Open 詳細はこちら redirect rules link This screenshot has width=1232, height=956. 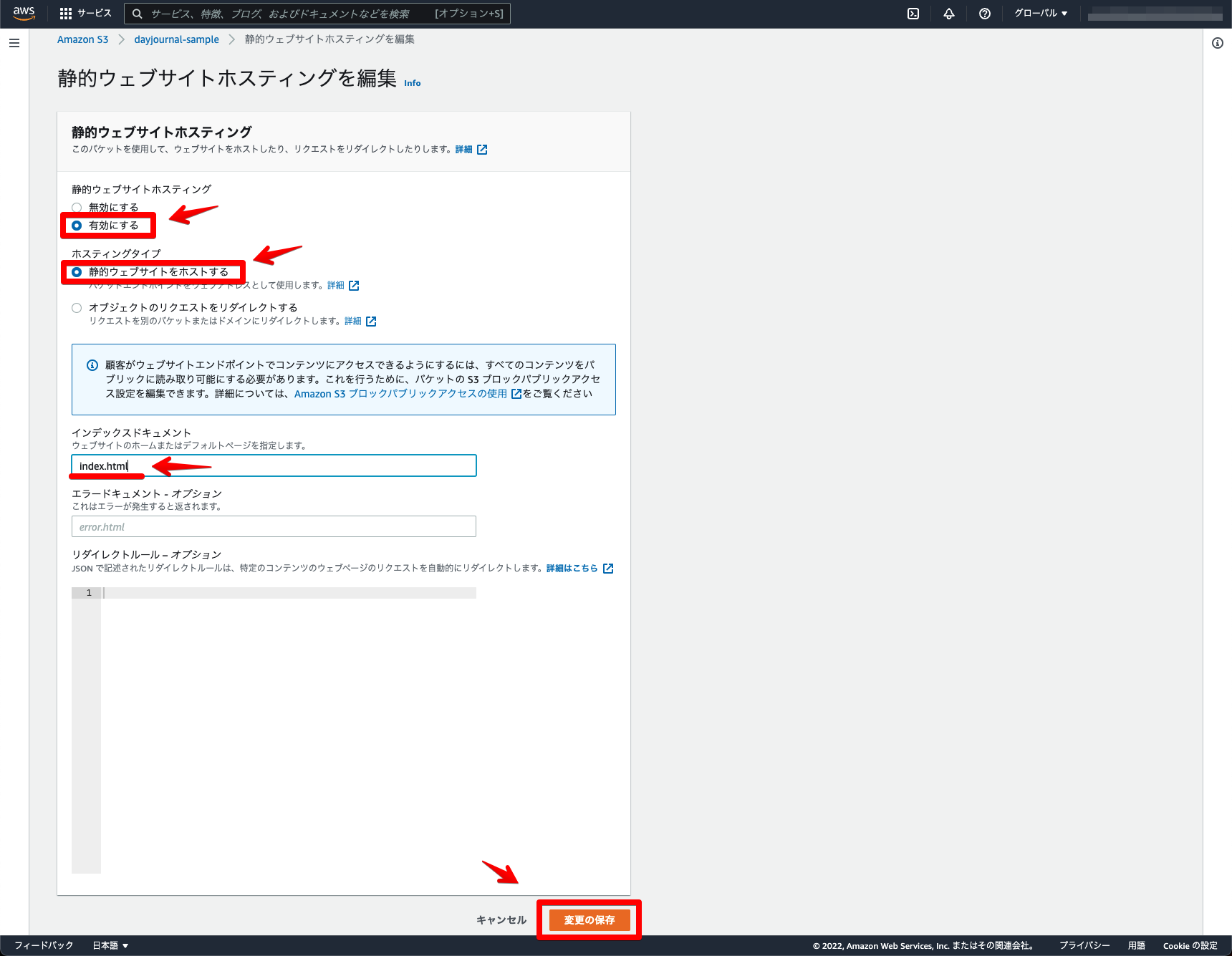tap(572, 569)
